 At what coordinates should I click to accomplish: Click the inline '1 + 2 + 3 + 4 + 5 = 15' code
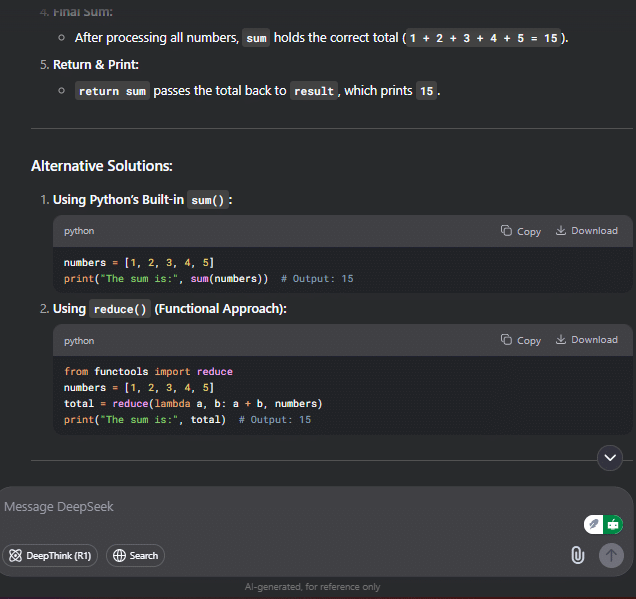click(x=483, y=38)
